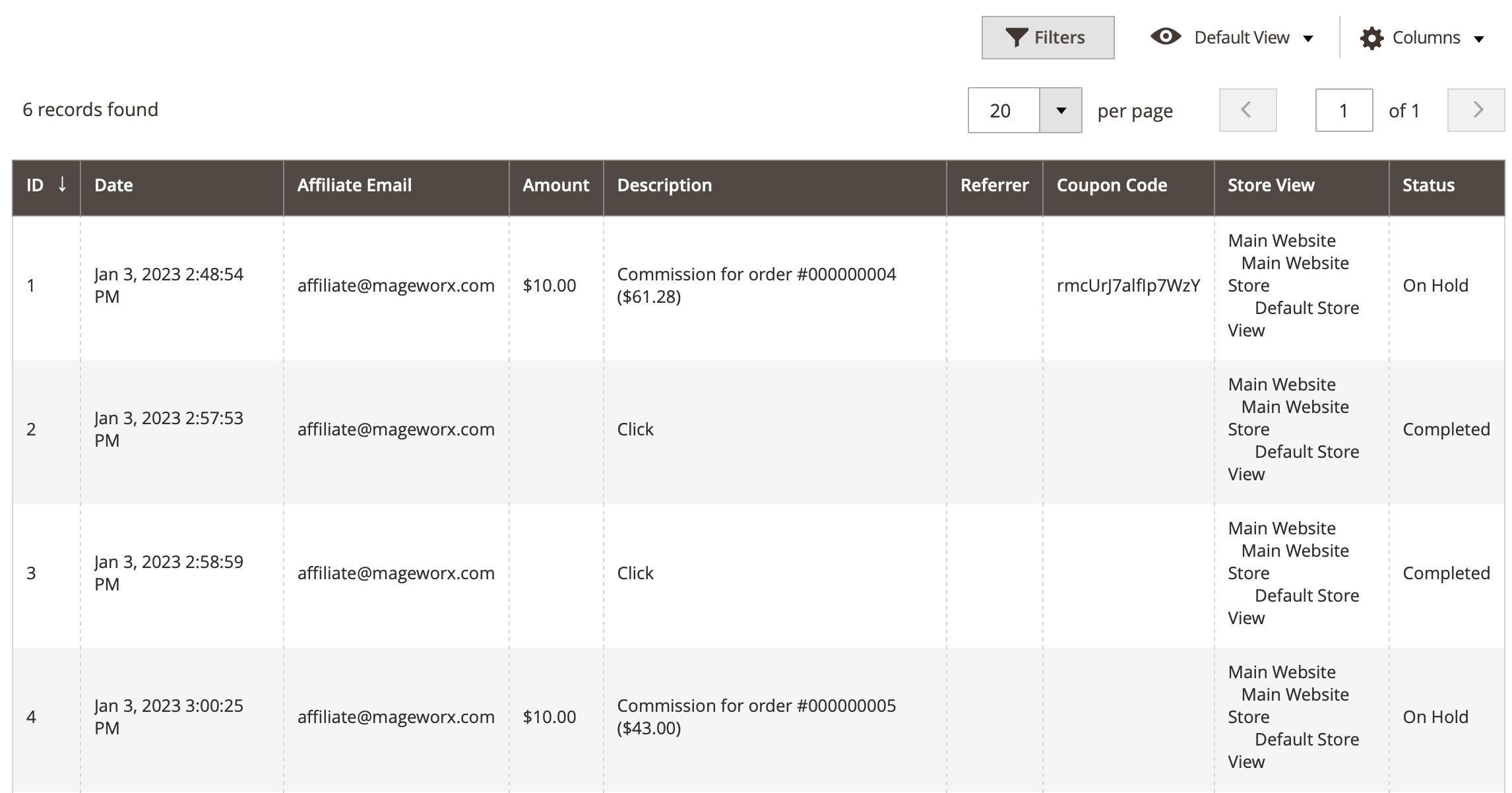Click On Hold status in row 1
The image size is (1512, 793).
(1435, 286)
